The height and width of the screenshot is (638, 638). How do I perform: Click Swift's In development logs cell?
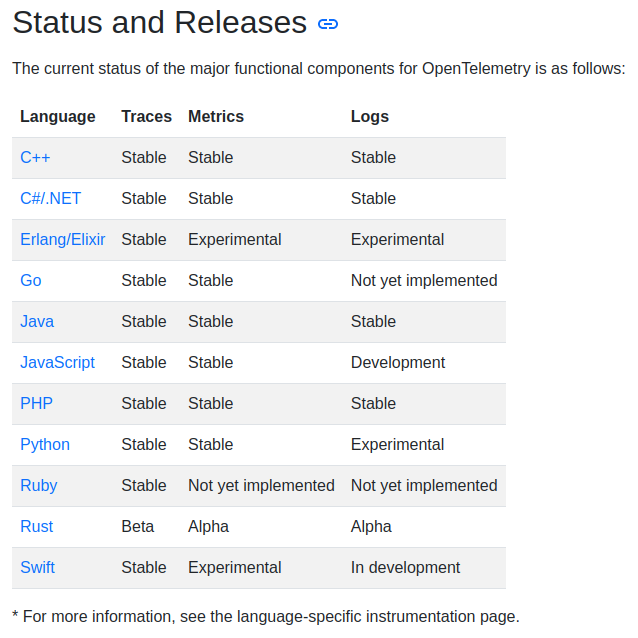click(405, 568)
